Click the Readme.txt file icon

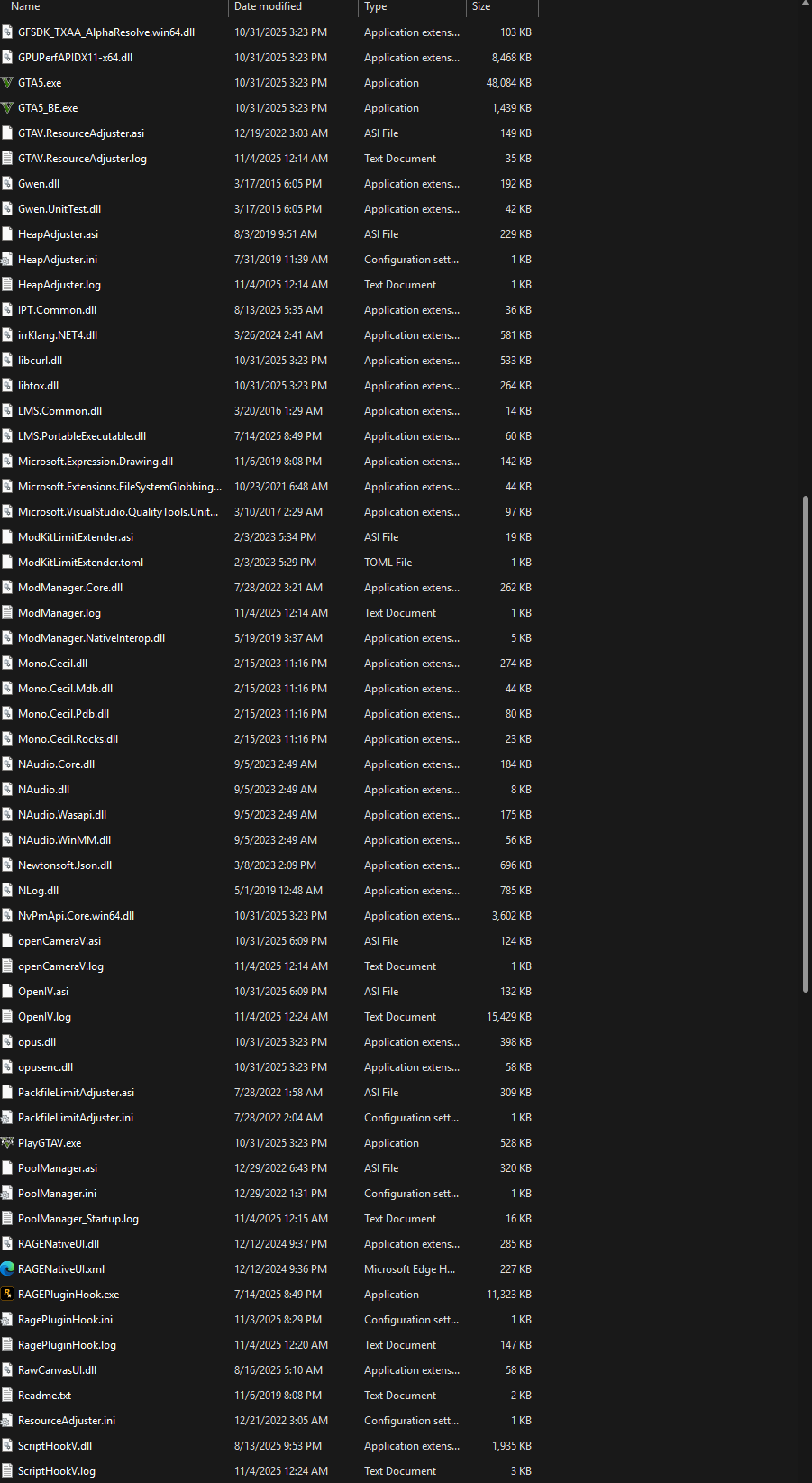point(7,1396)
